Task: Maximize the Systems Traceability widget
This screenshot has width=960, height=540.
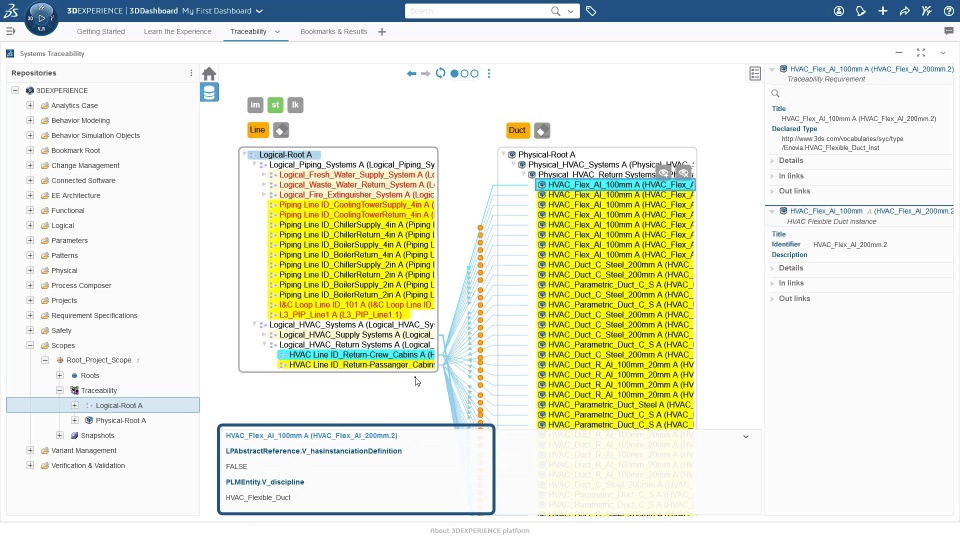Action: coord(921,53)
